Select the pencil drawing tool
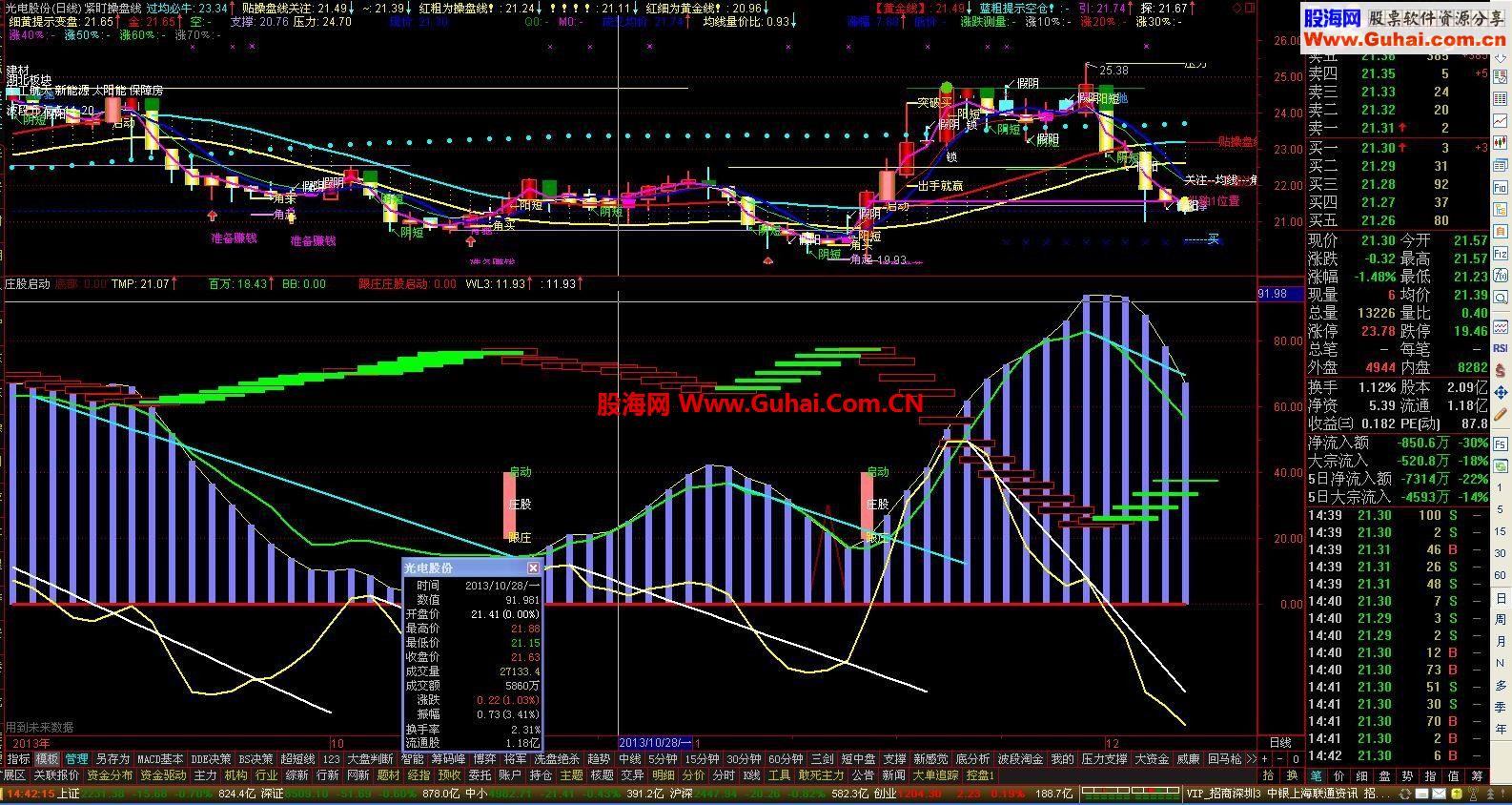Viewport: 1512px width, 805px height. pyautogui.click(x=1501, y=414)
